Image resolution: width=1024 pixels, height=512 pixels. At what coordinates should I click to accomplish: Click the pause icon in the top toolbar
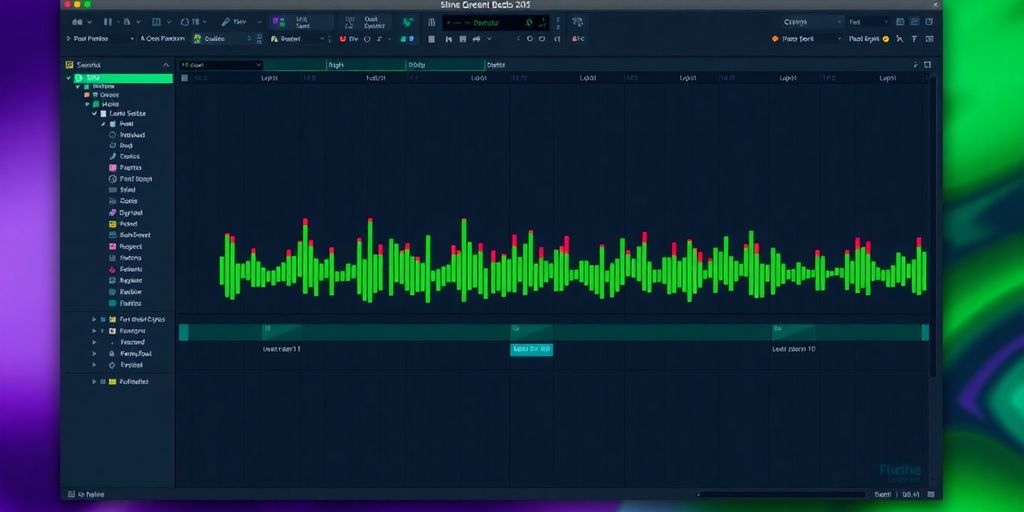[x=109, y=21]
